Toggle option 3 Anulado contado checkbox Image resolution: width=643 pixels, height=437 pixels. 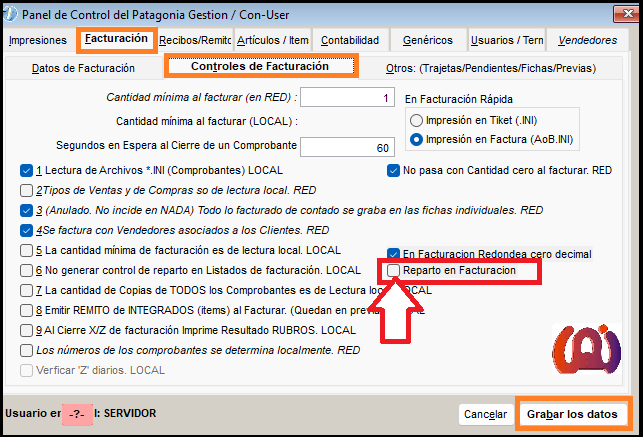(26, 211)
